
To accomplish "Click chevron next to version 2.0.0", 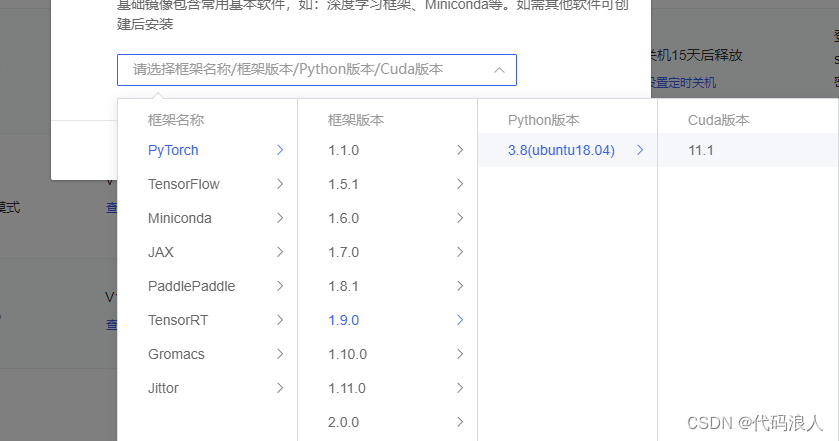I will click(x=460, y=422).
